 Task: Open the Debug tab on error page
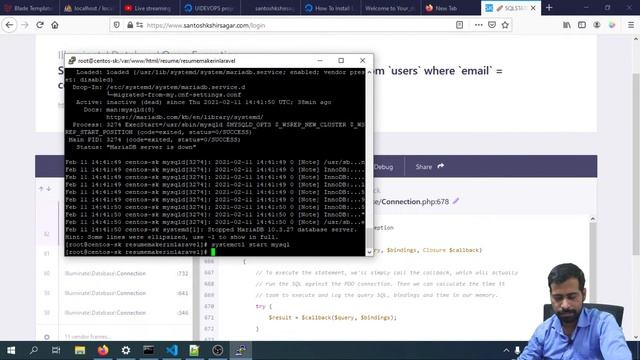(383, 167)
